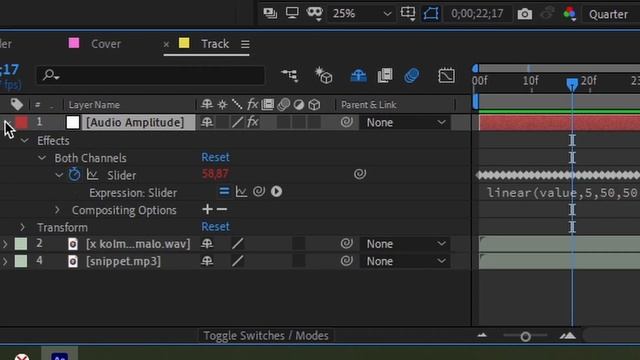
Task: Open parent dropdown for x kolm...malo.wav
Action: 404,244
